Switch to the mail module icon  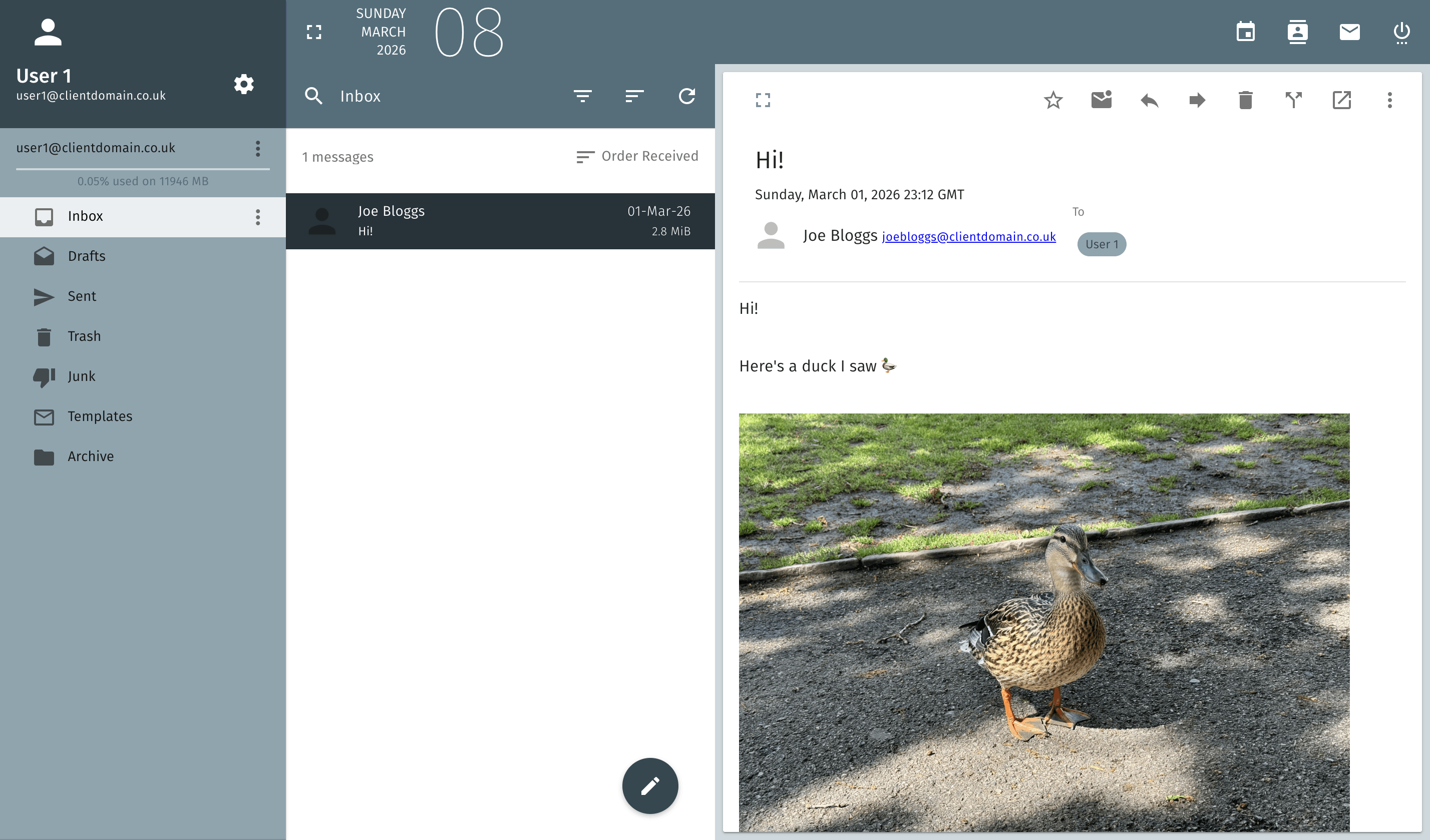1349,32
